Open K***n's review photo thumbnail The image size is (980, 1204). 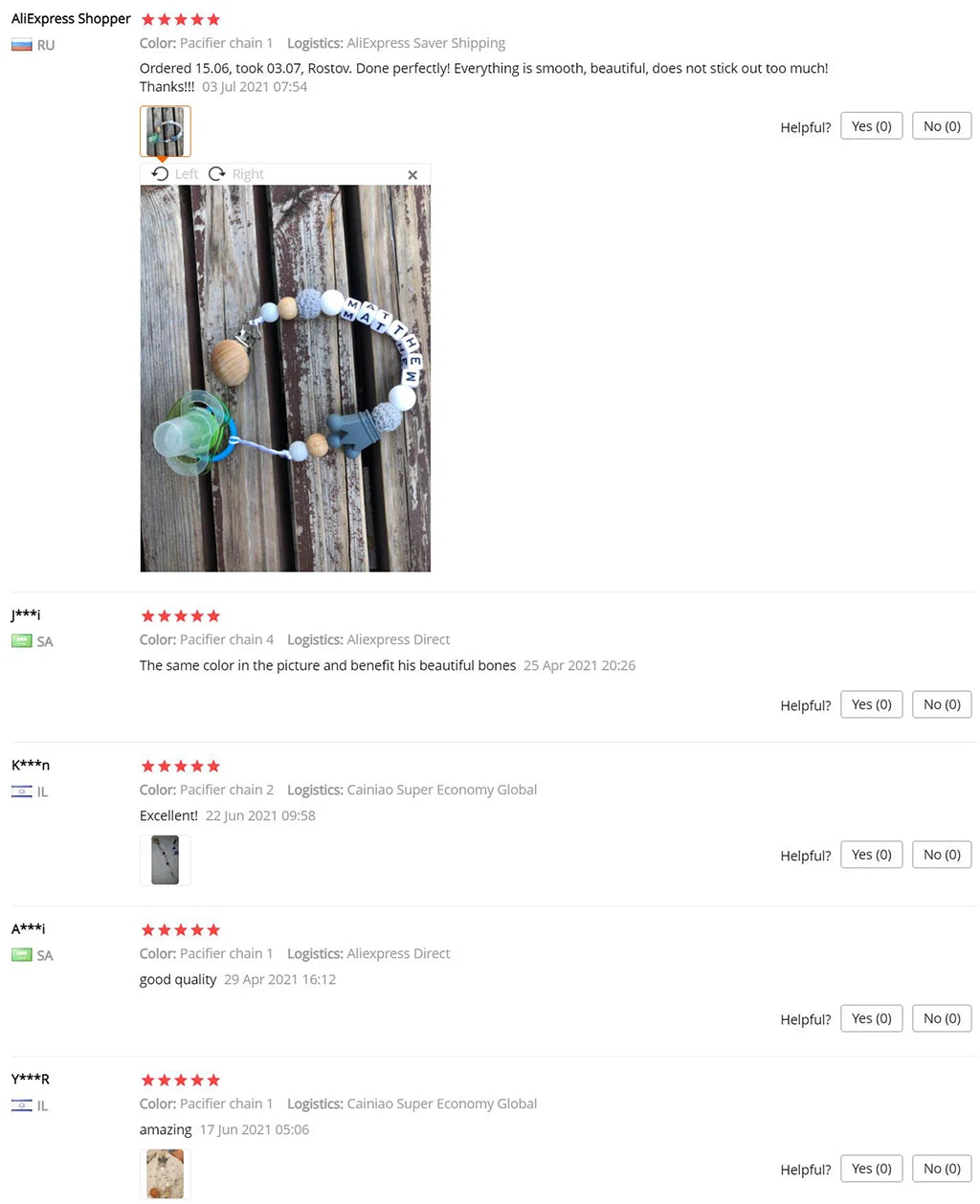pyautogui.click(x=165, y=859)
